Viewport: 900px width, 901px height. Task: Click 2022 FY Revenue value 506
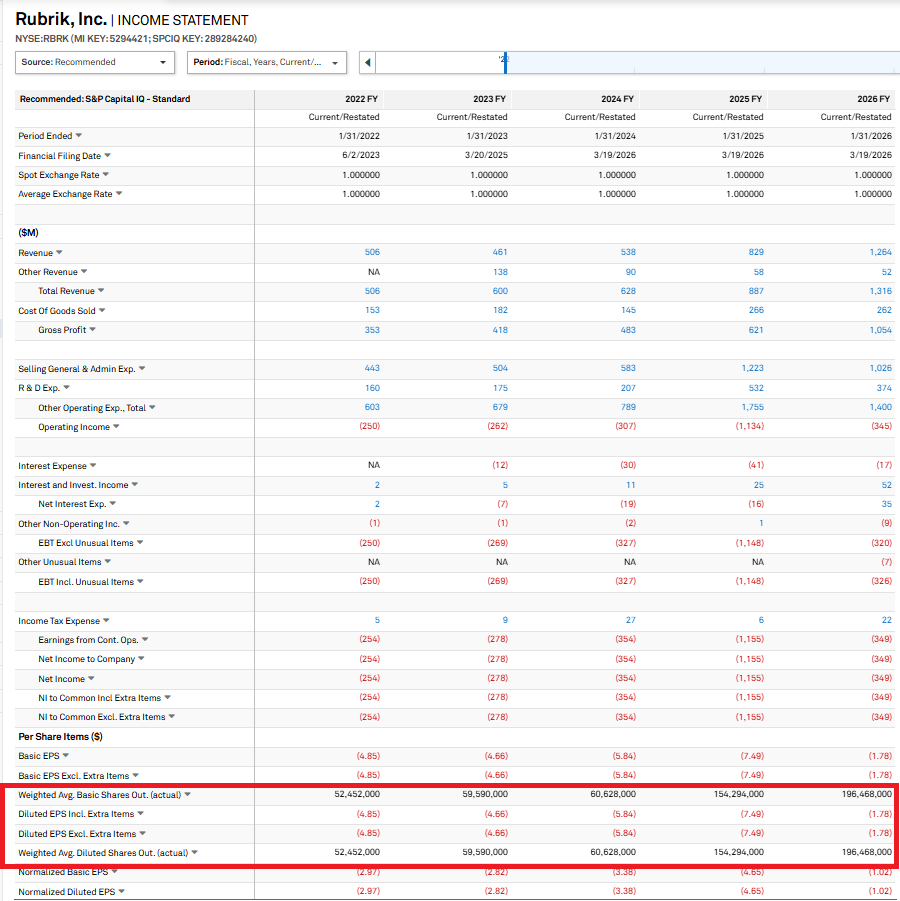tap(372, 252)
